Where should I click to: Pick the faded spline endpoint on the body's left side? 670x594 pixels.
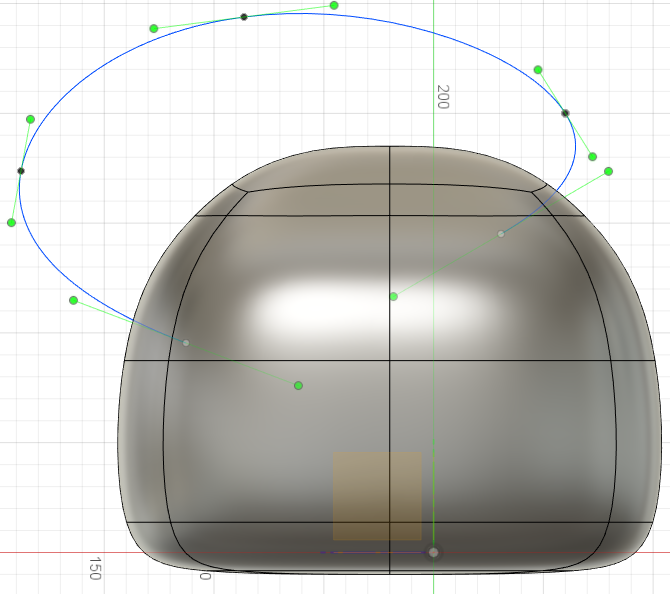click(x=186, y=343)
